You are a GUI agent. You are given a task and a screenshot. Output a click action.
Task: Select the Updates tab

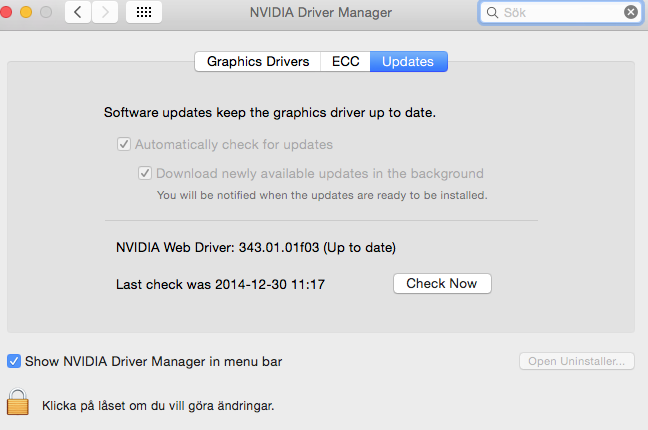tap(408, 61)
